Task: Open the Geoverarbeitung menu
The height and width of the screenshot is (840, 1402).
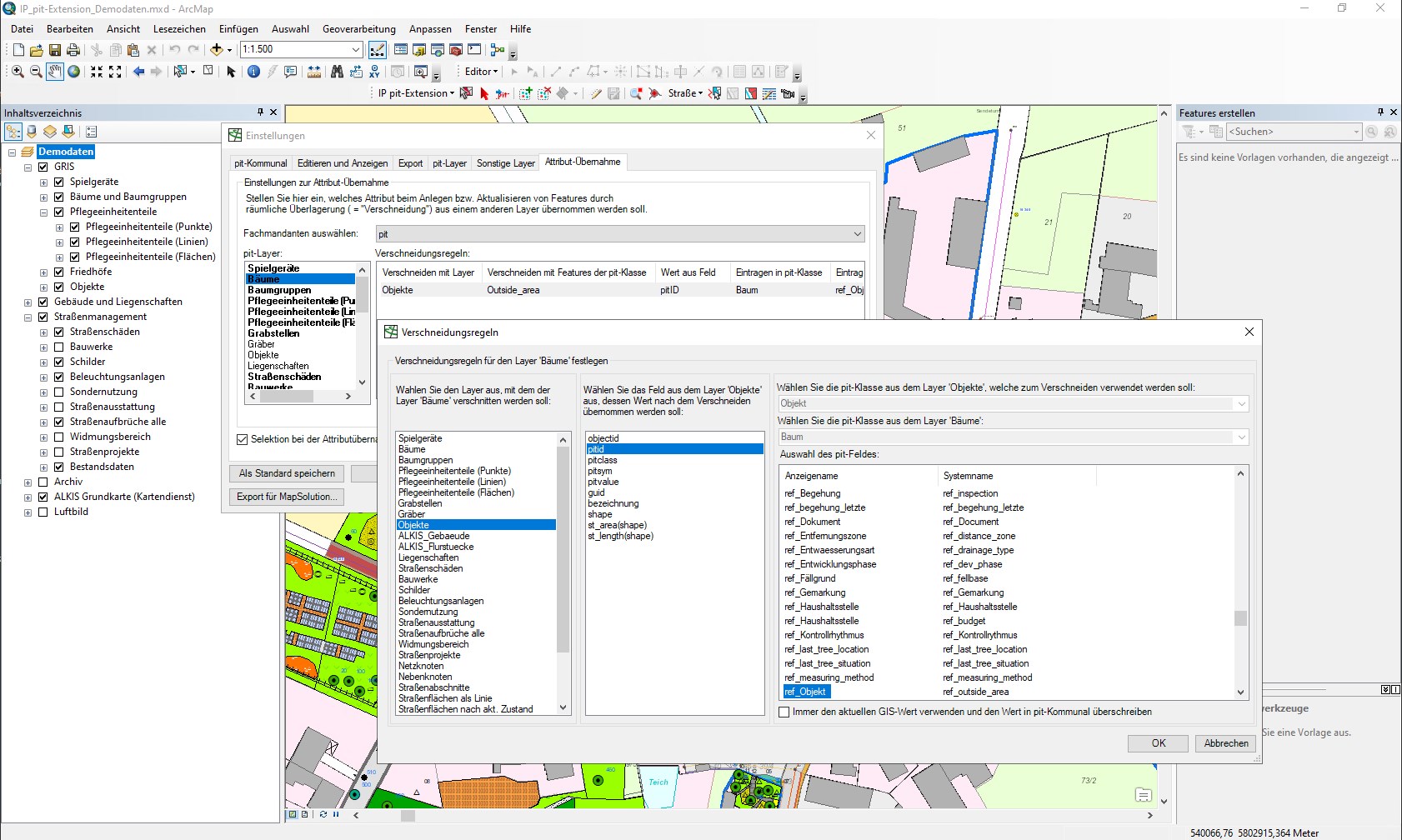Action: pos(358,28)
